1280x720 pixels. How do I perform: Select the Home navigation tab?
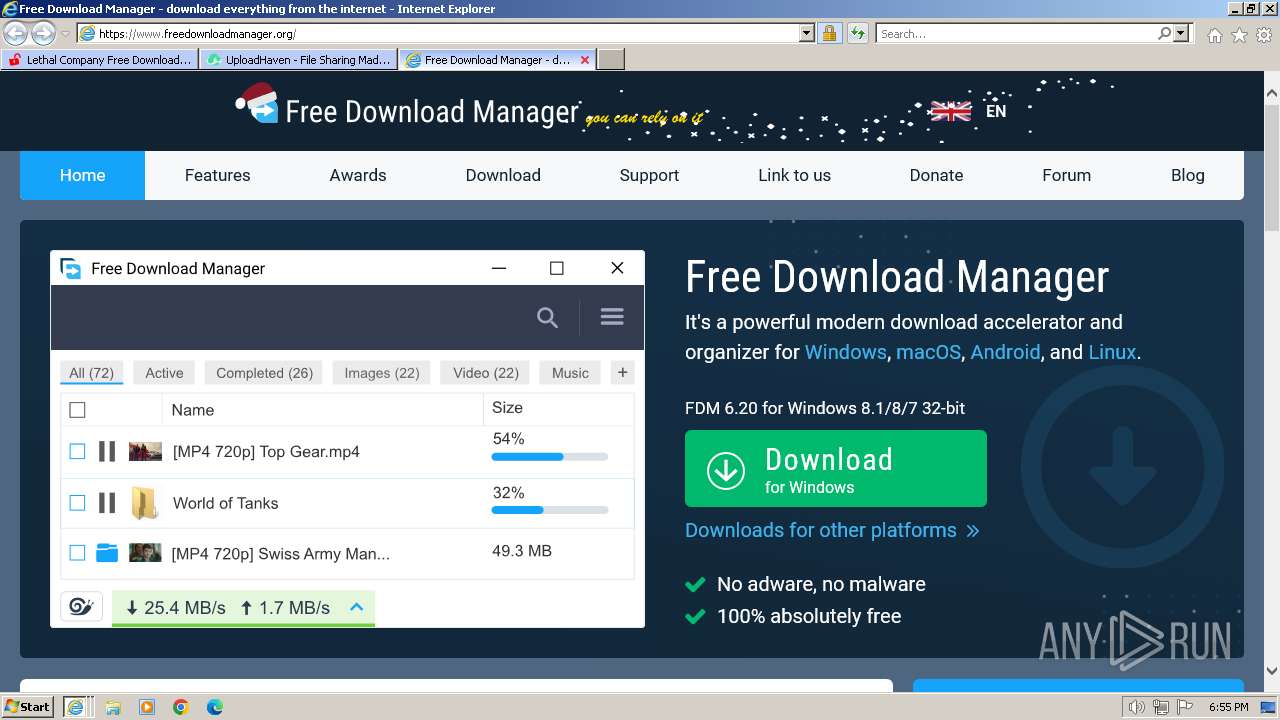(82, 175)
